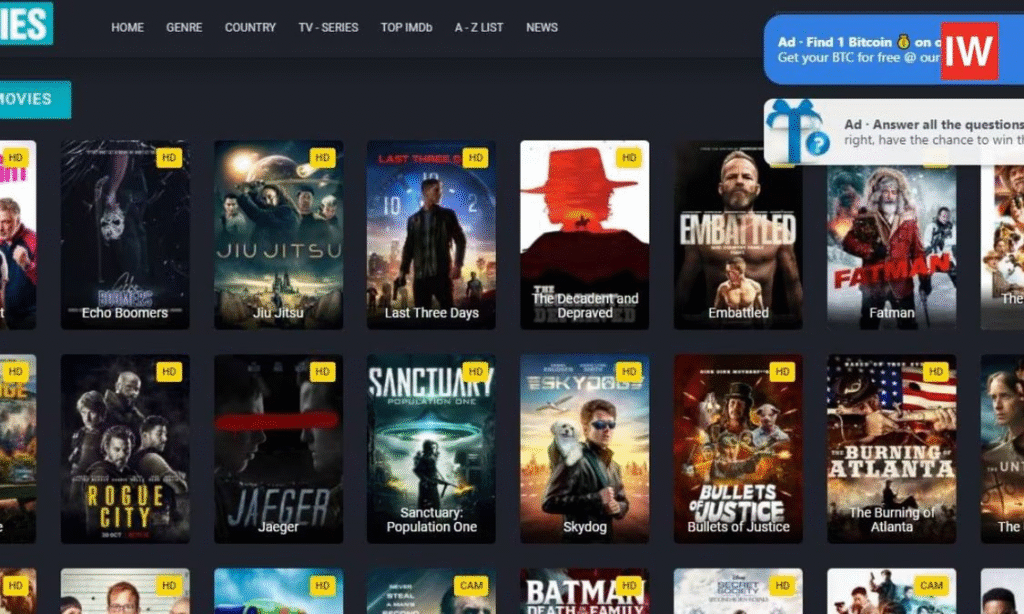Click the Find 1 Bitcoin ad banner
Image resolution: width=1024 pixels, height=614 pixels.
(855, 50)
